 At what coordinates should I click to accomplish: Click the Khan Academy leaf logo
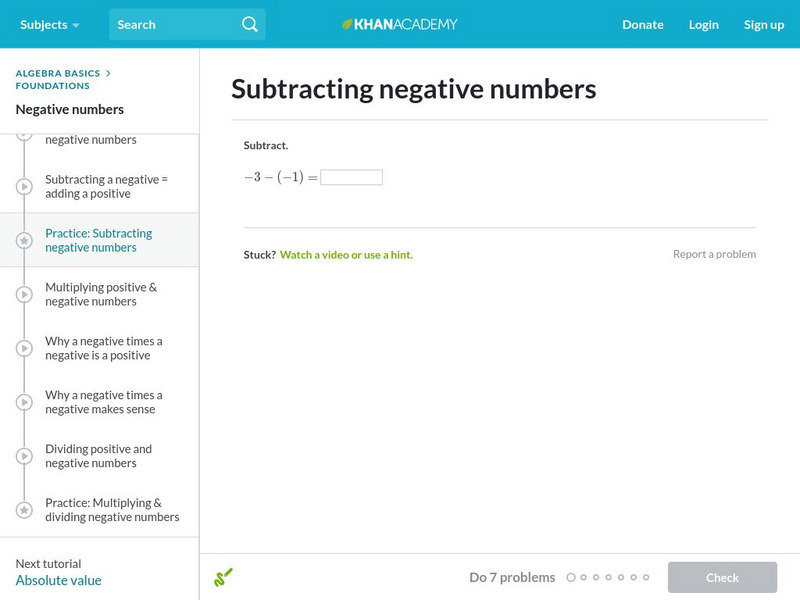click(x=348, y=24)
